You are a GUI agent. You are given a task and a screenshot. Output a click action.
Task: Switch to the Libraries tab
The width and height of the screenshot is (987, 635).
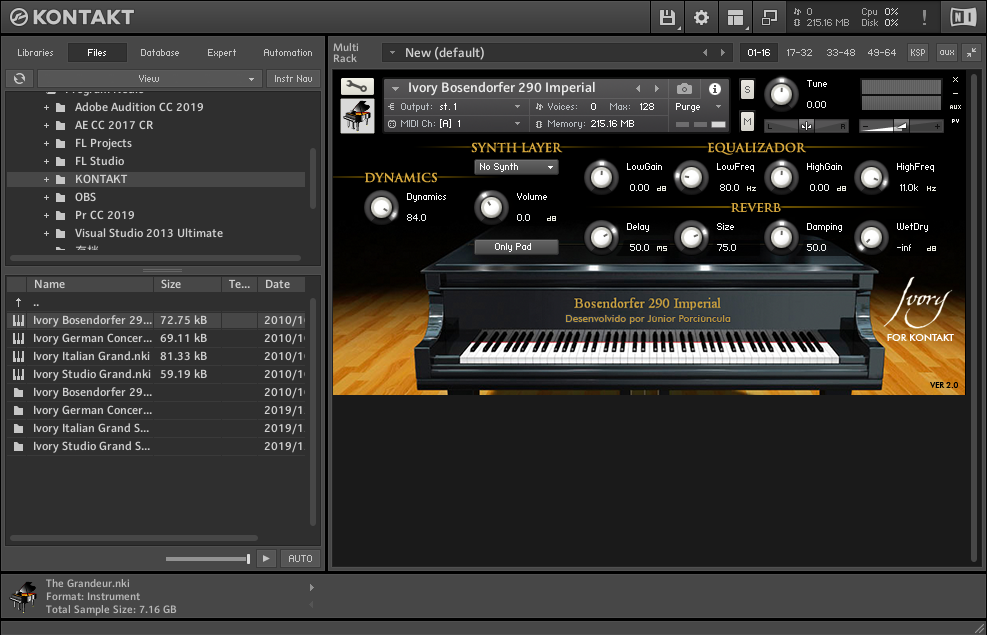tap(35, 53)
